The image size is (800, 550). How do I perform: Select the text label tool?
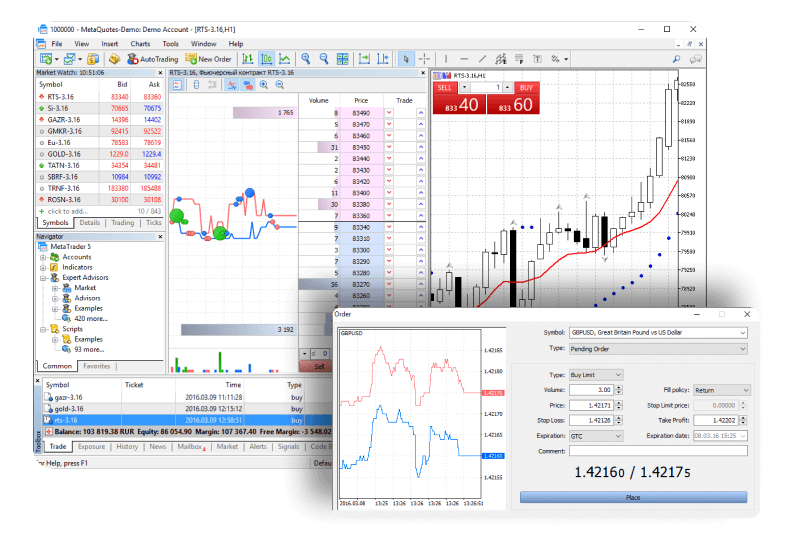[x=537, y=59]
